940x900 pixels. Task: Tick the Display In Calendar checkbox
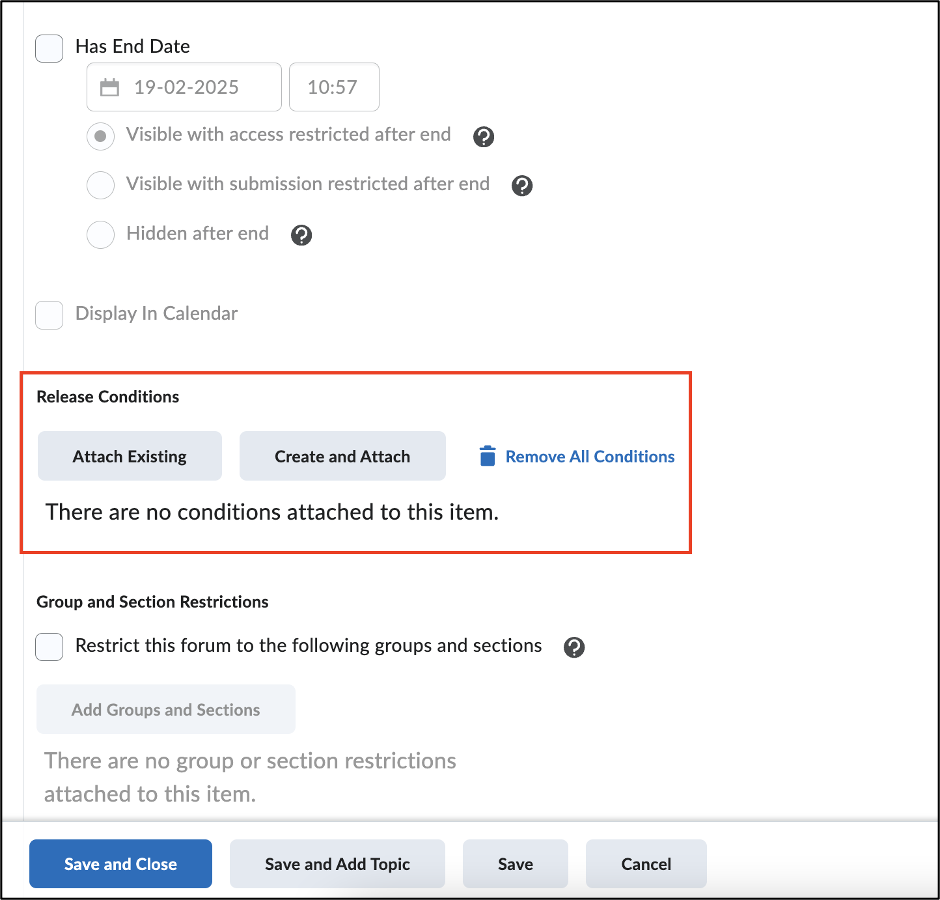point(49,315)
